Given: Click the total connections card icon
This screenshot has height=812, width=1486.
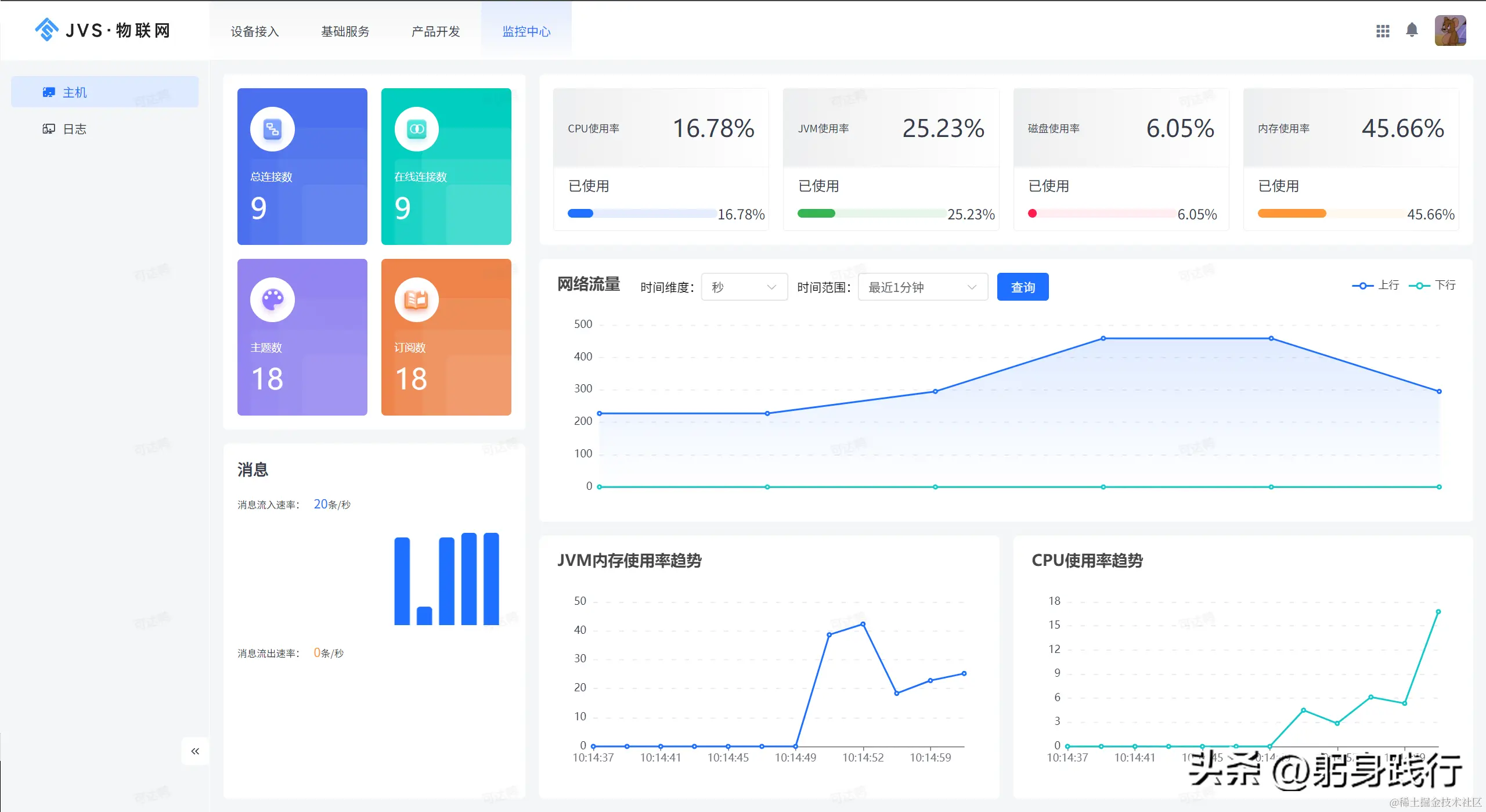Looking at the screenshot, I should pos(272,129).
